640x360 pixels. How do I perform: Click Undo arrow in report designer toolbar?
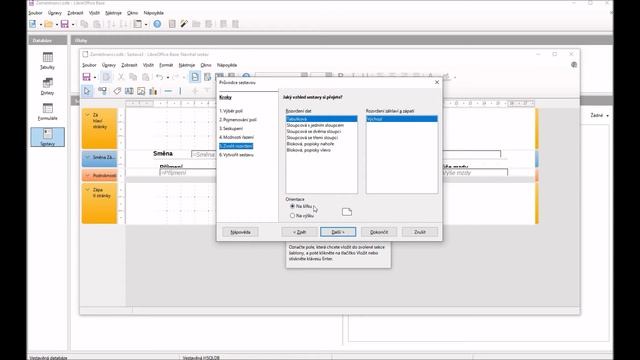[160, 77]
